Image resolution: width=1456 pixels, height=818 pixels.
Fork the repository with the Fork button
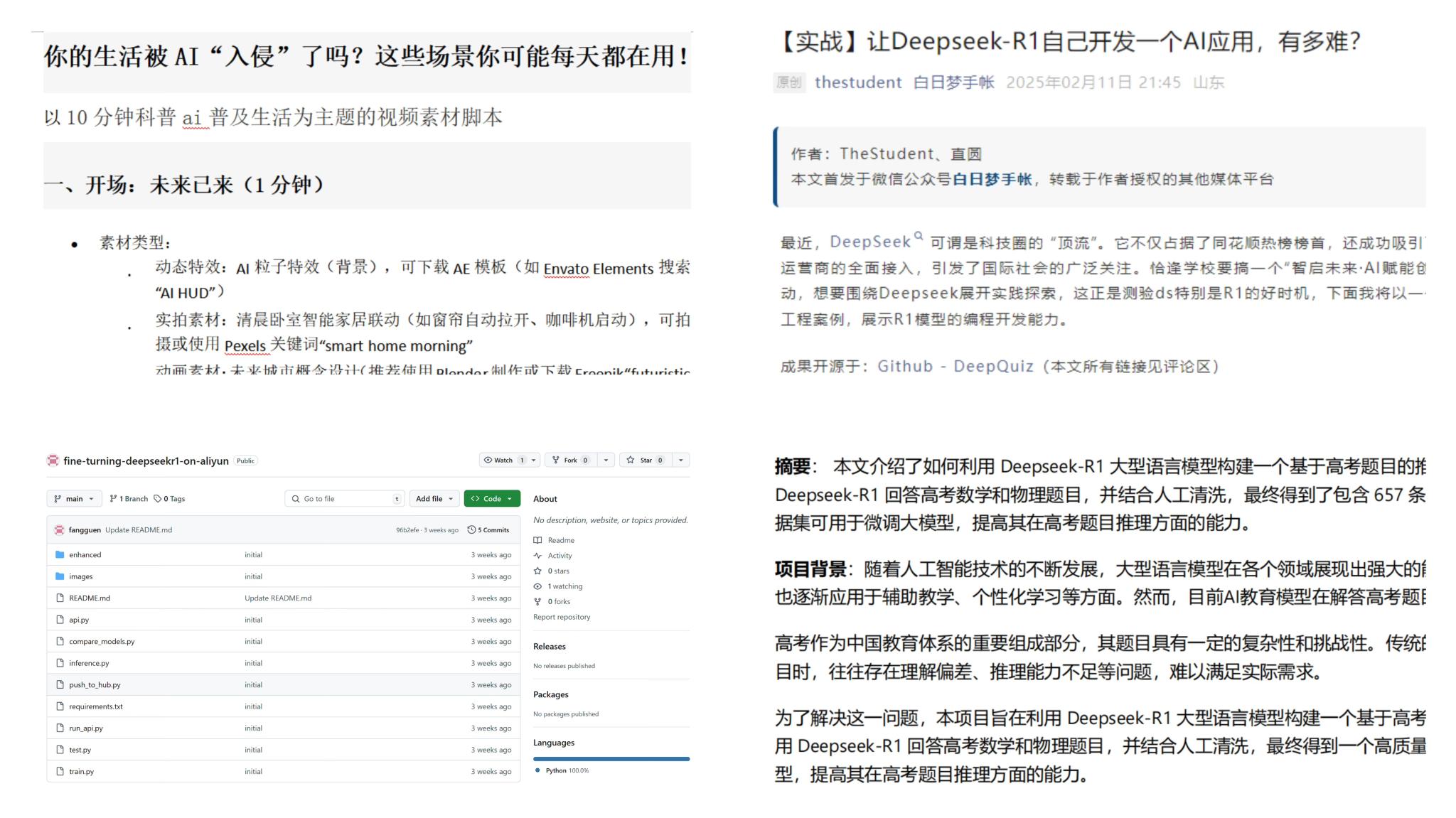click(571, 460)
